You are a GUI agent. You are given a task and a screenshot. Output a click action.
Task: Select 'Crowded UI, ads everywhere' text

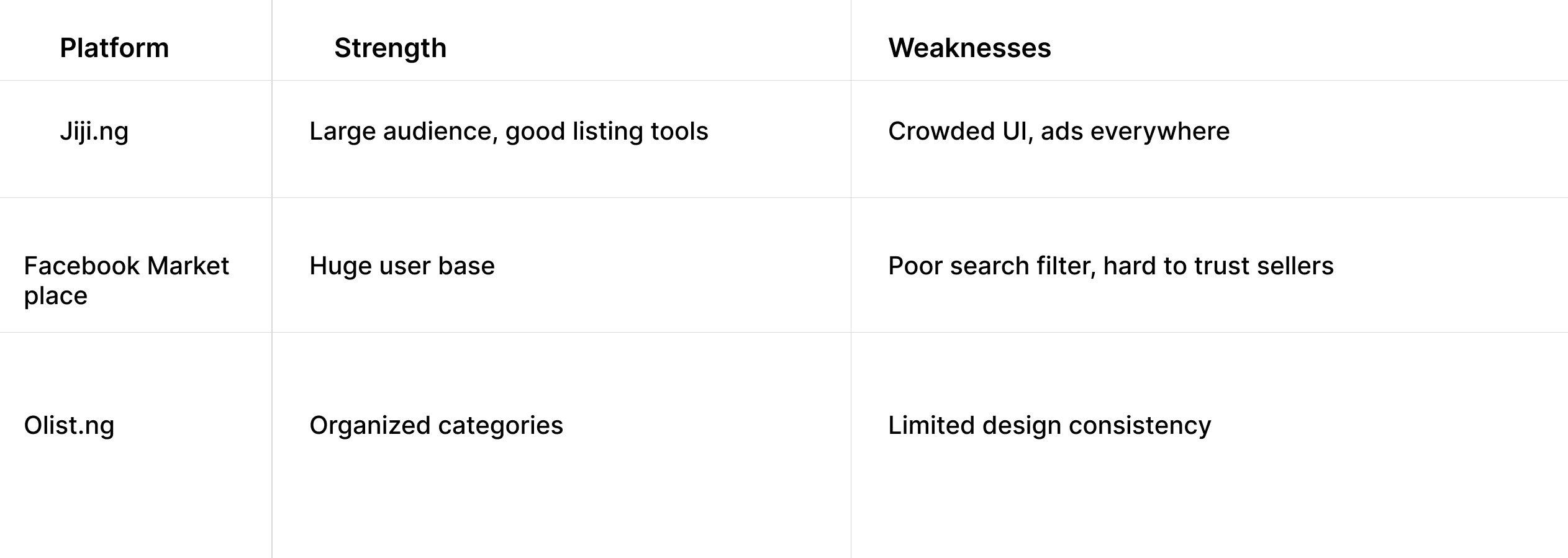tap(1059, 132)
